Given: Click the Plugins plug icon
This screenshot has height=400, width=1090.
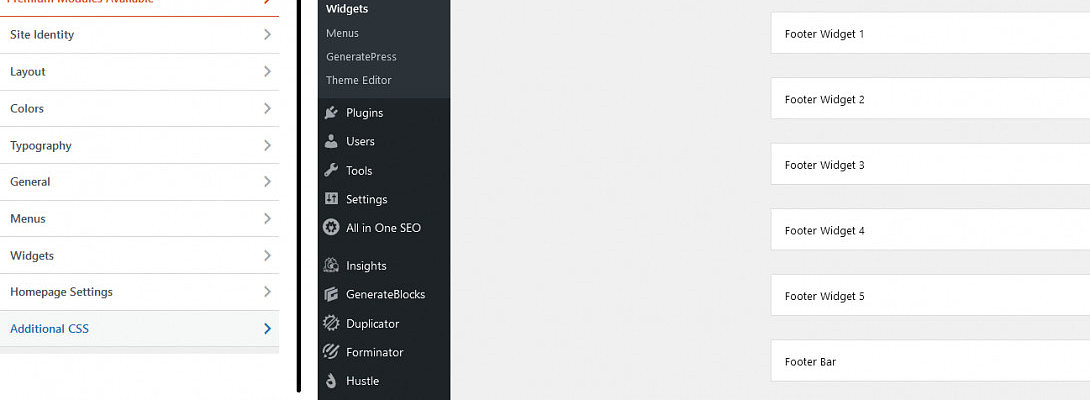Looking at the screenshot, I should point(332,113).
